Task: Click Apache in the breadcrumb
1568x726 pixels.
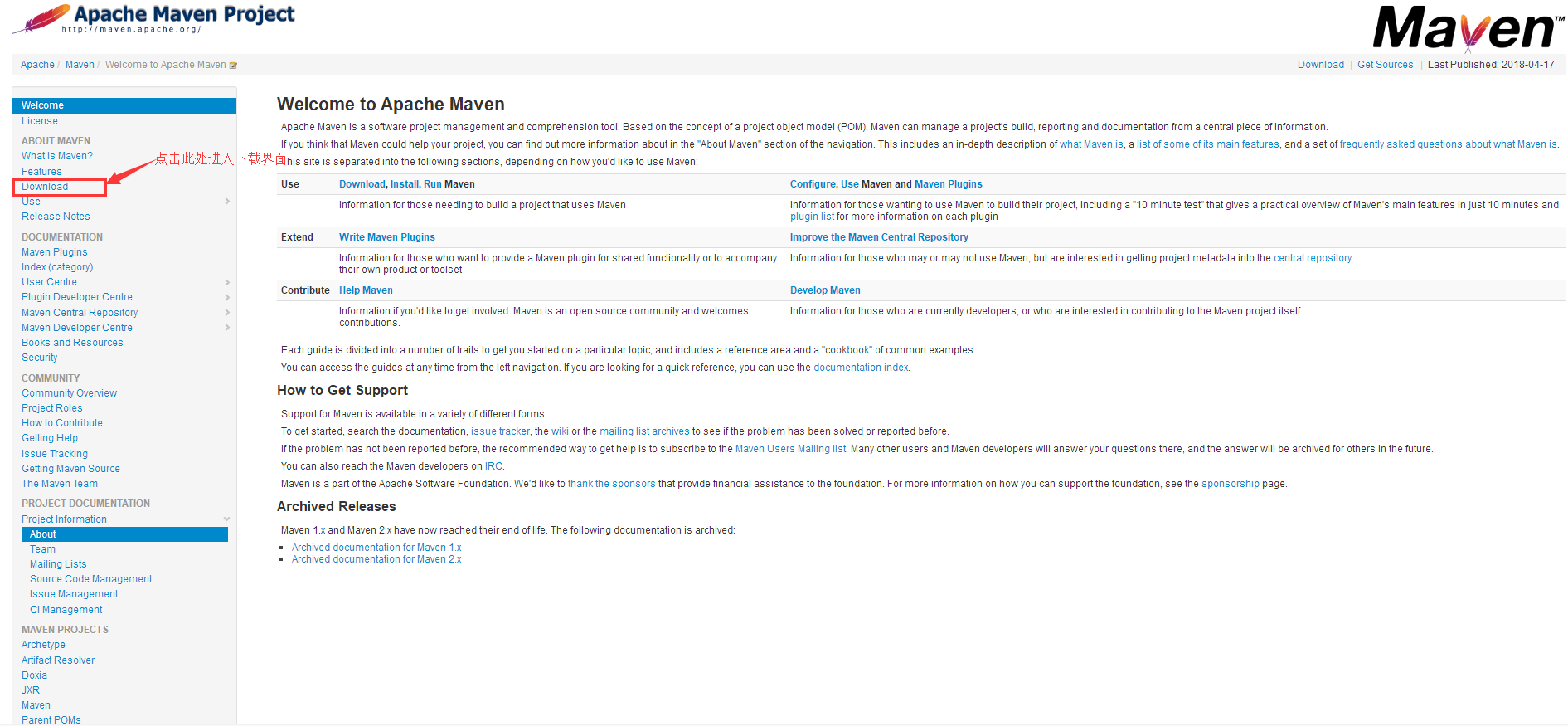Action: pos(37,65)
